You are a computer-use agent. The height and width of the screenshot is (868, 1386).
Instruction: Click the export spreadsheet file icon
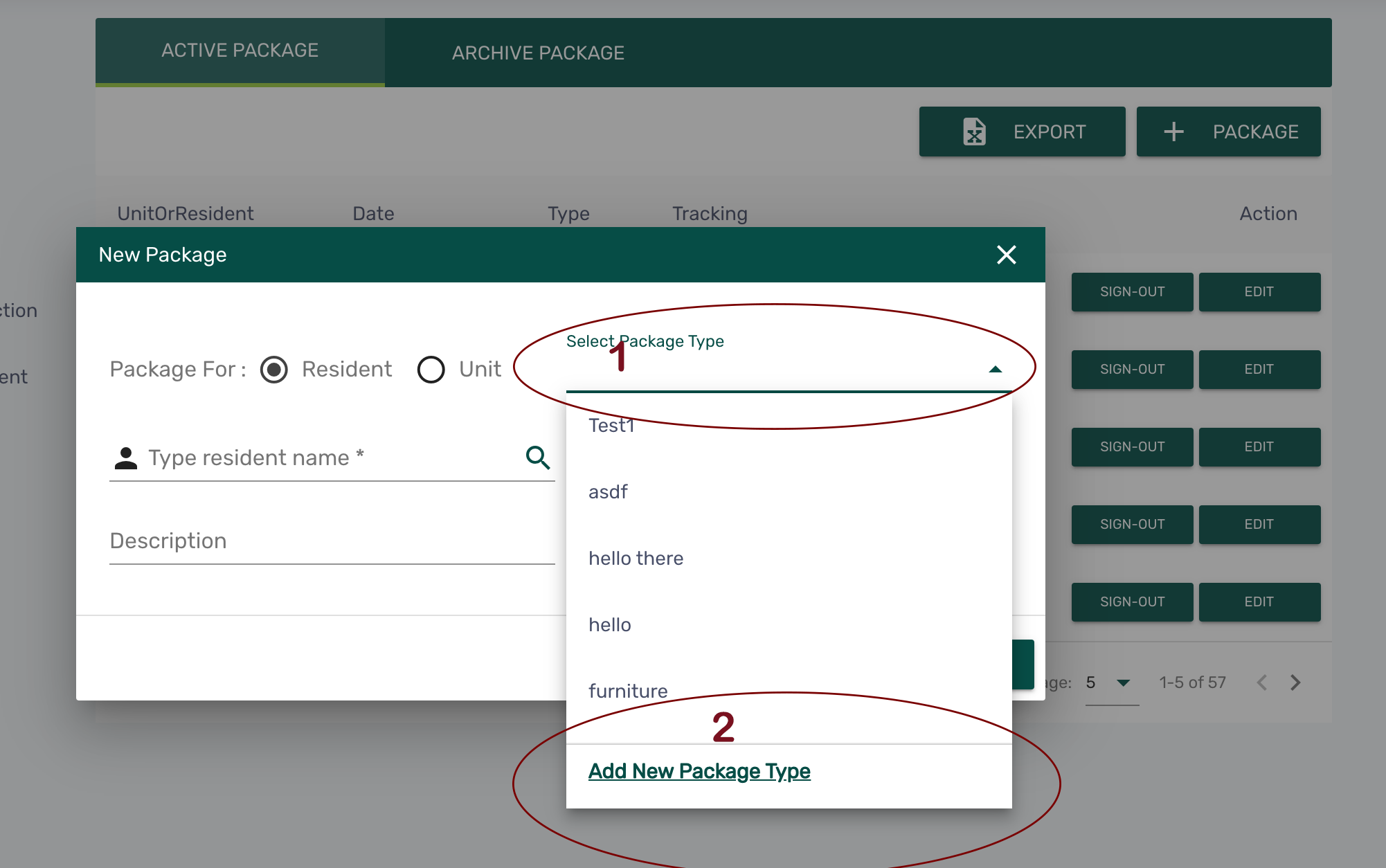(974, 132)
